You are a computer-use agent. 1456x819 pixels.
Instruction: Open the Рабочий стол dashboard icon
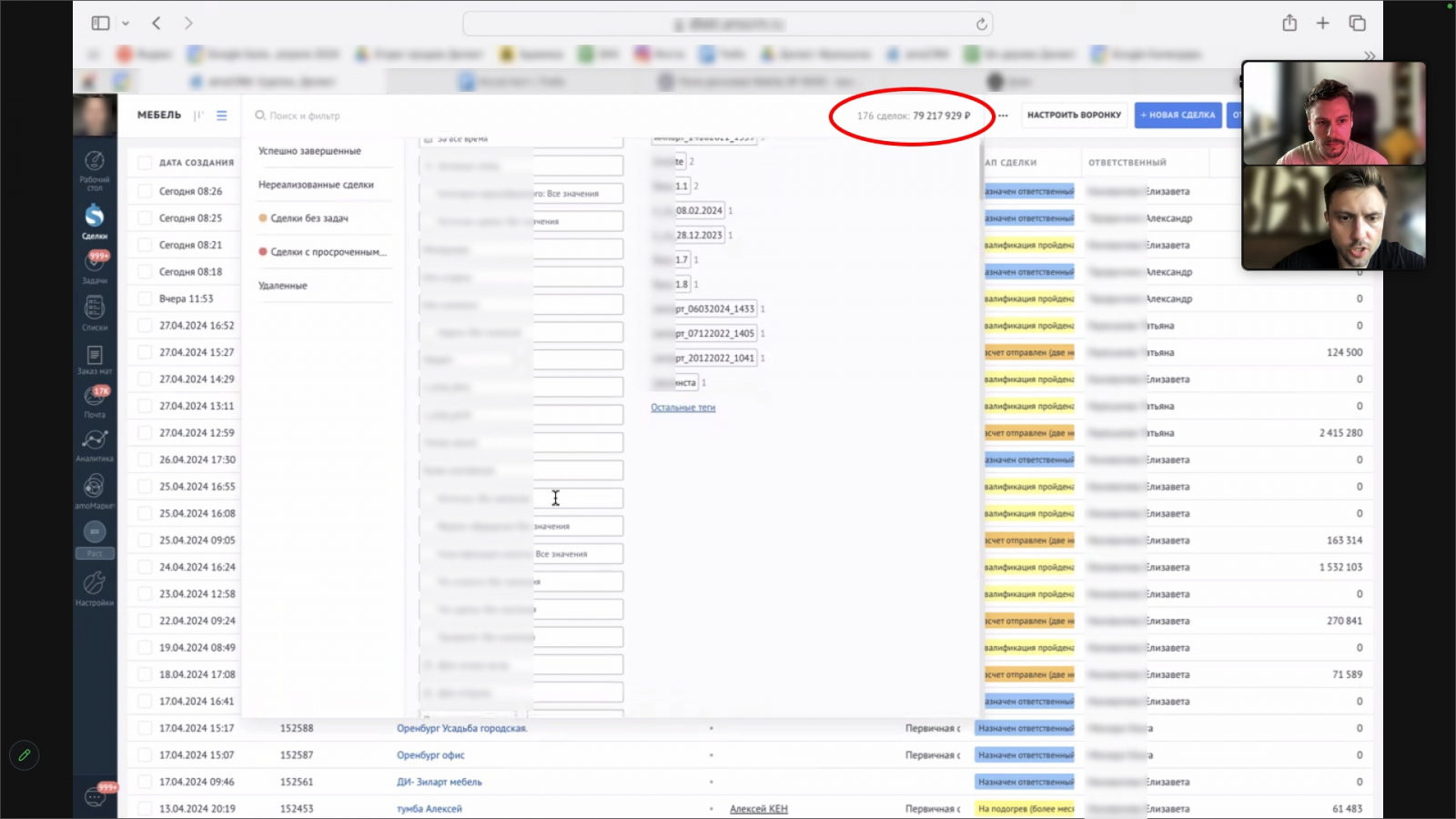click(95, 164)
